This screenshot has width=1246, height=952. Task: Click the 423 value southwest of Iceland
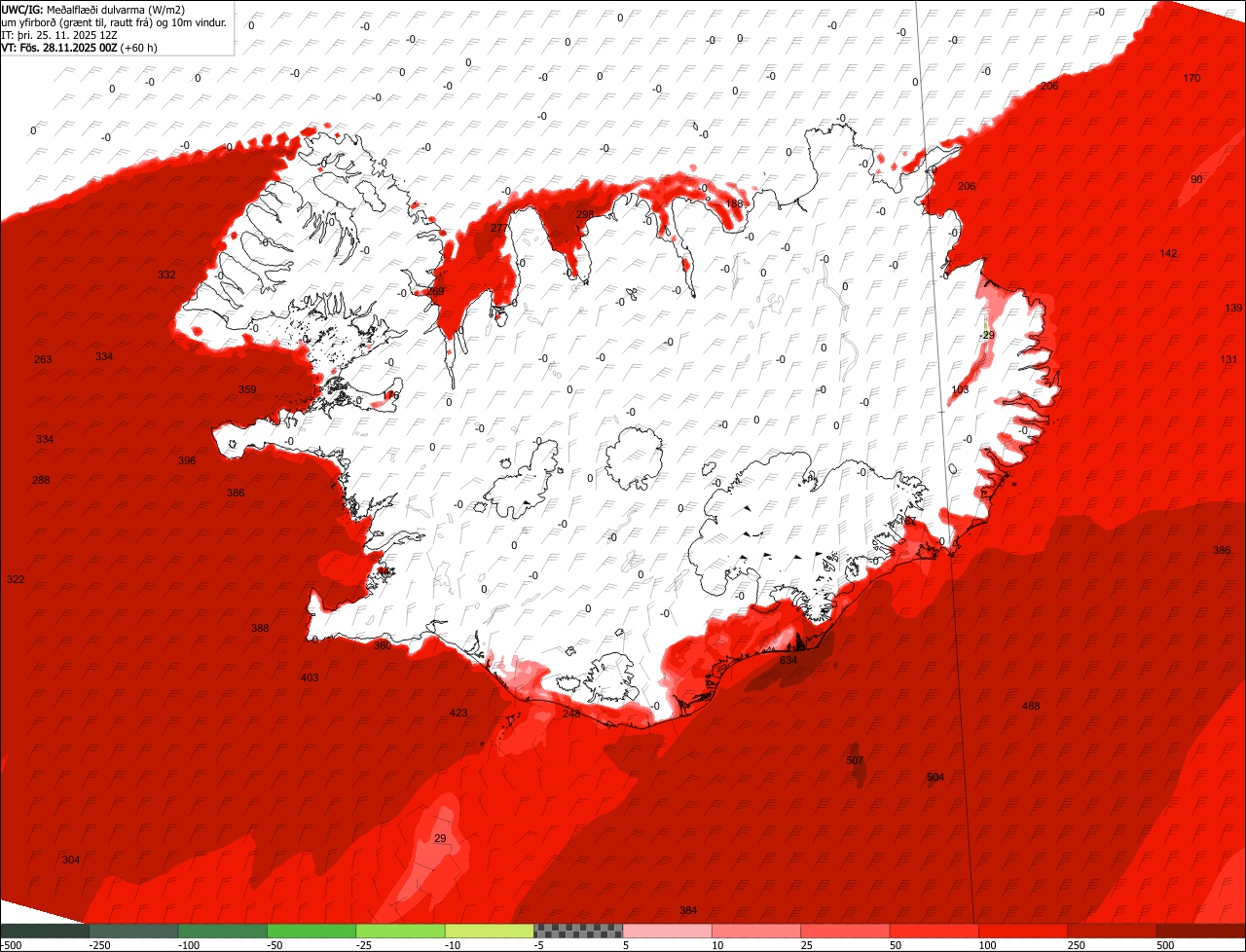(x=458, y=713)
